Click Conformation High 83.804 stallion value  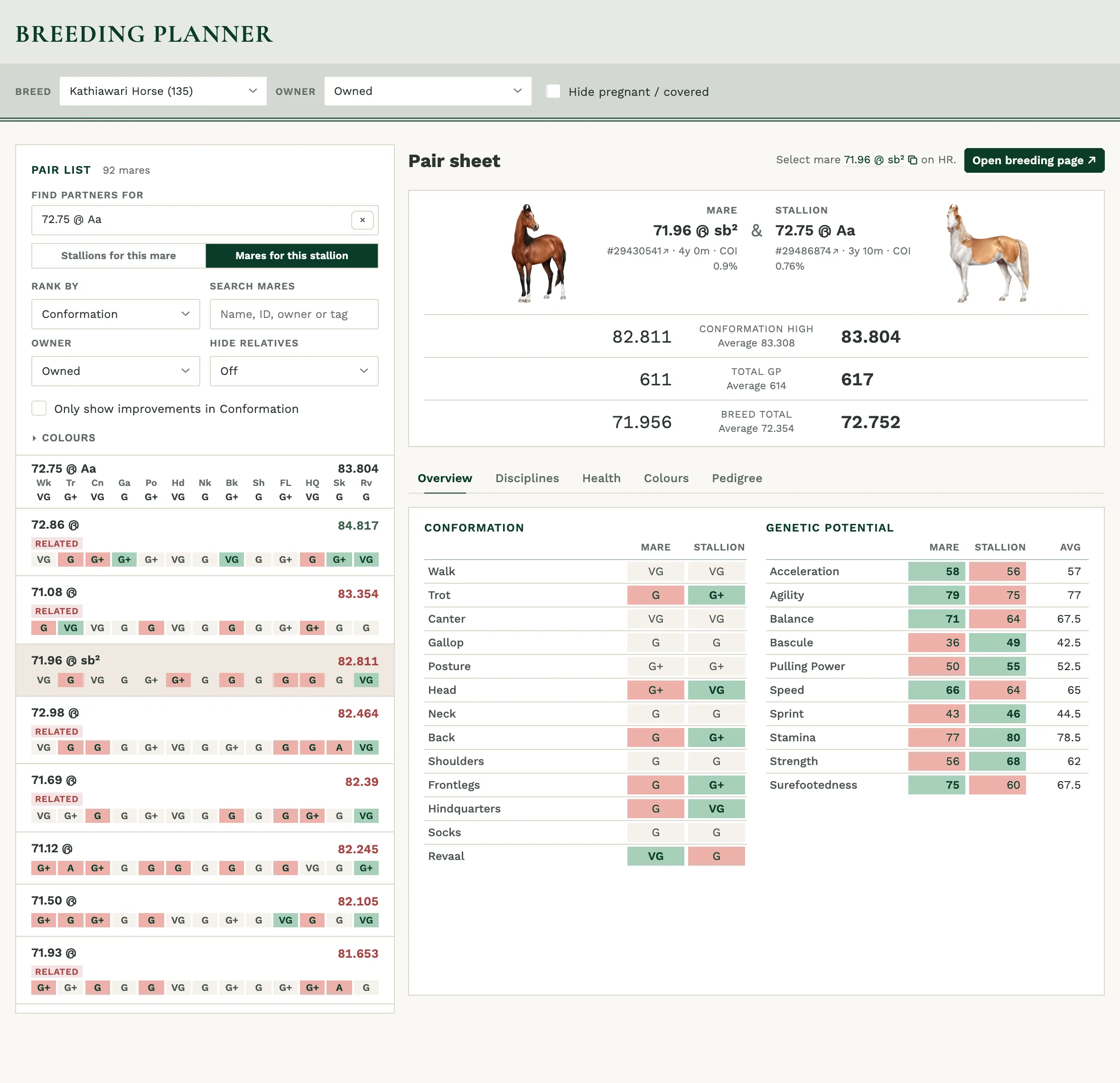point(870,336)
